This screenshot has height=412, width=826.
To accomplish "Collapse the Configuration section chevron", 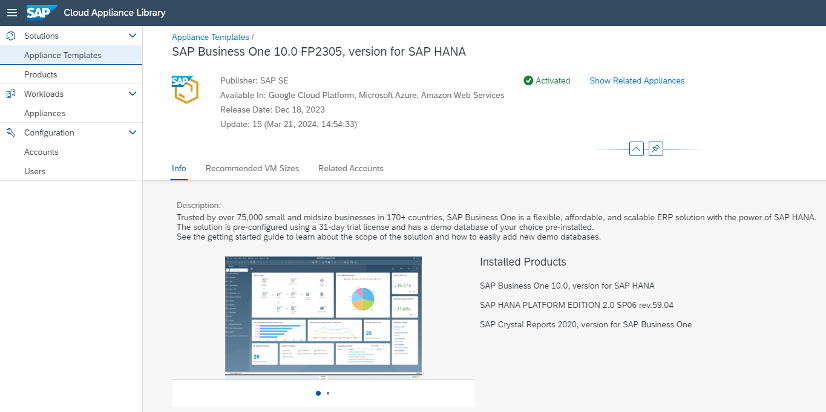I will [132, 132].
